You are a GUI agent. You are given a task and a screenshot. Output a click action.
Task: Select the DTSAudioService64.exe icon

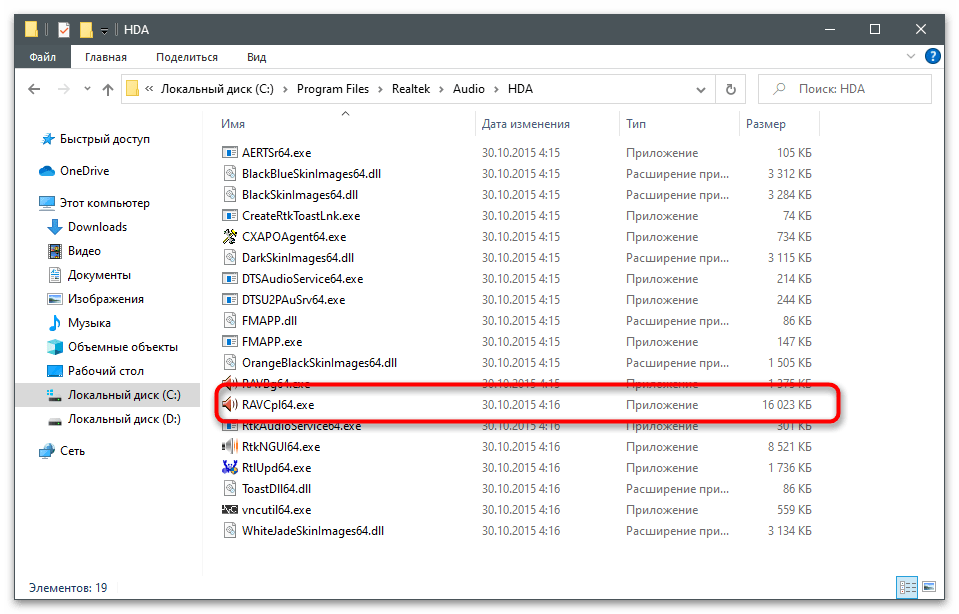tap(229, 279)
